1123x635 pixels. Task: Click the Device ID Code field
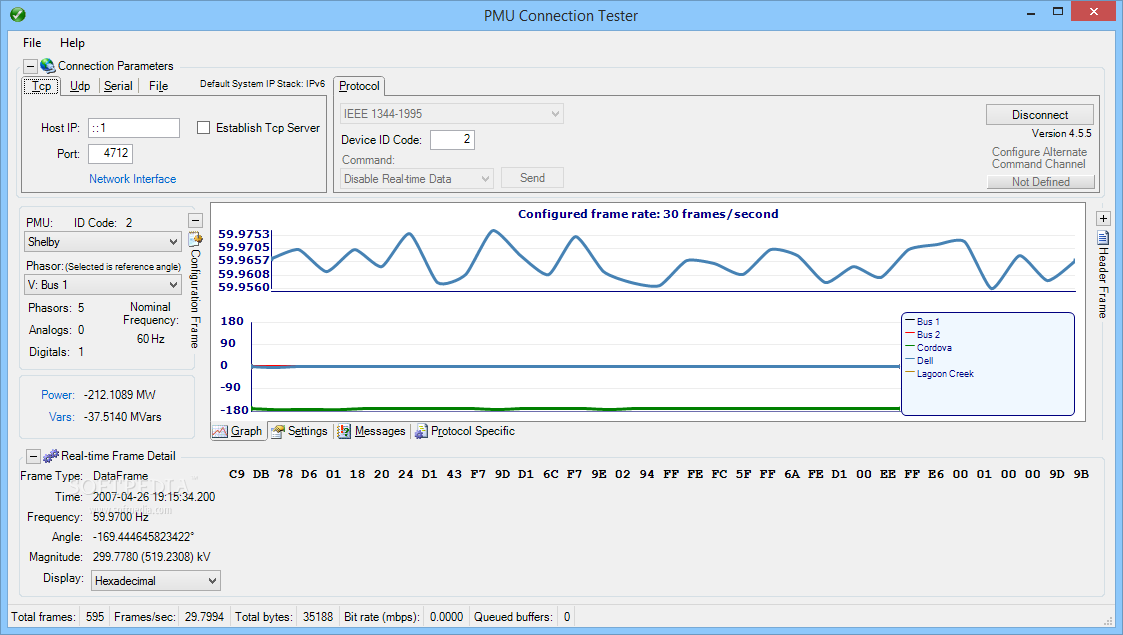click(x=452, y=140)
